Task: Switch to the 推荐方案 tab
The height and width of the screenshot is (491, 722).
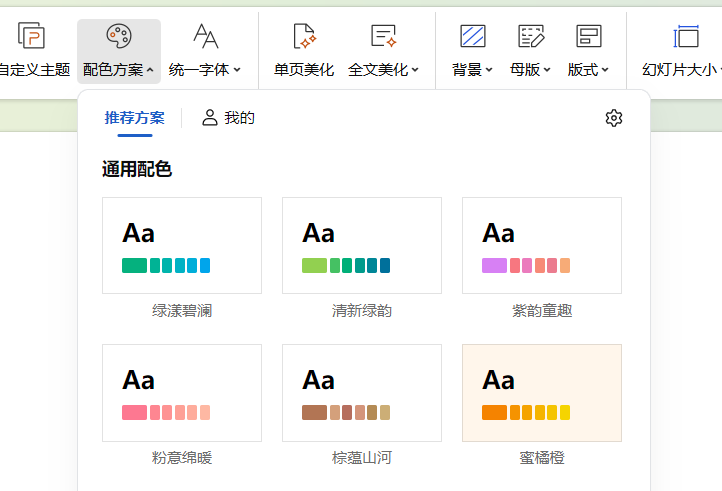Action: (135, 118)
